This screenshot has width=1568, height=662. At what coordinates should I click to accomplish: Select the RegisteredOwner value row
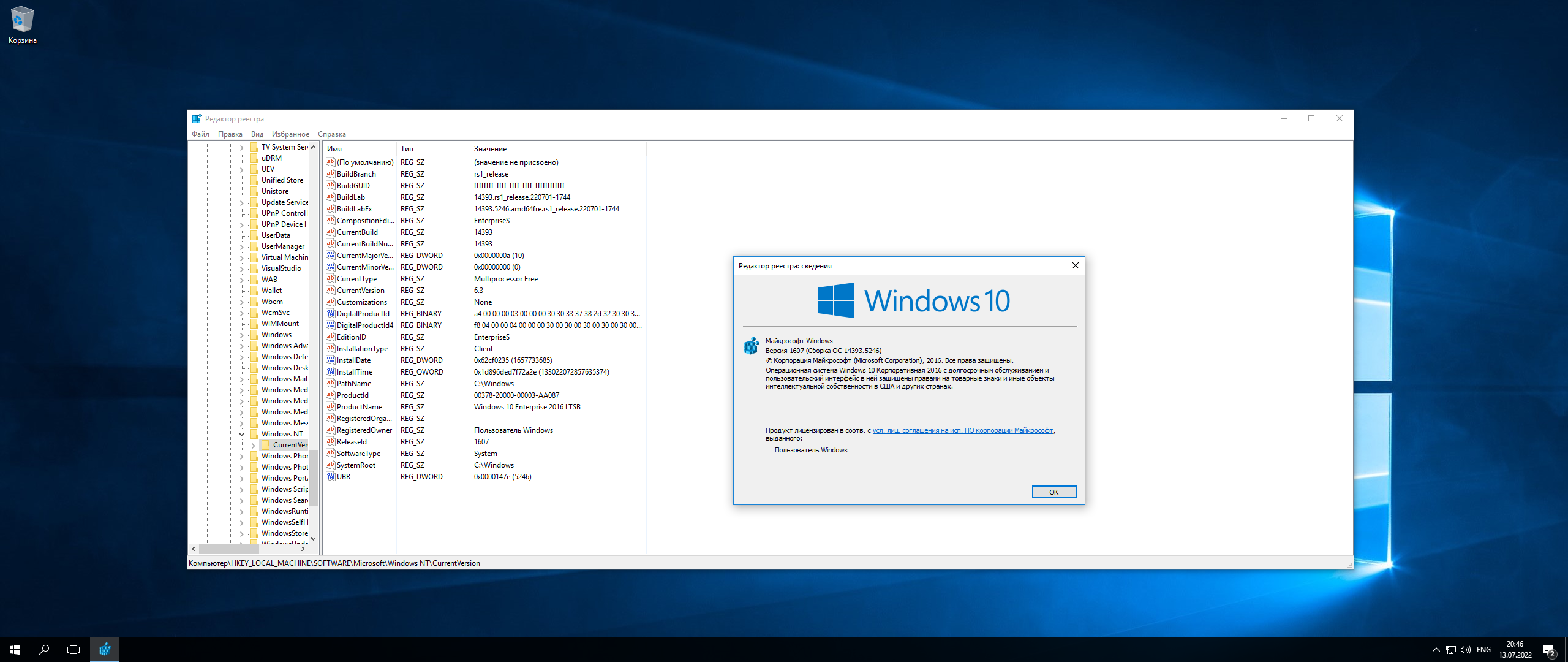coord(484,430)
